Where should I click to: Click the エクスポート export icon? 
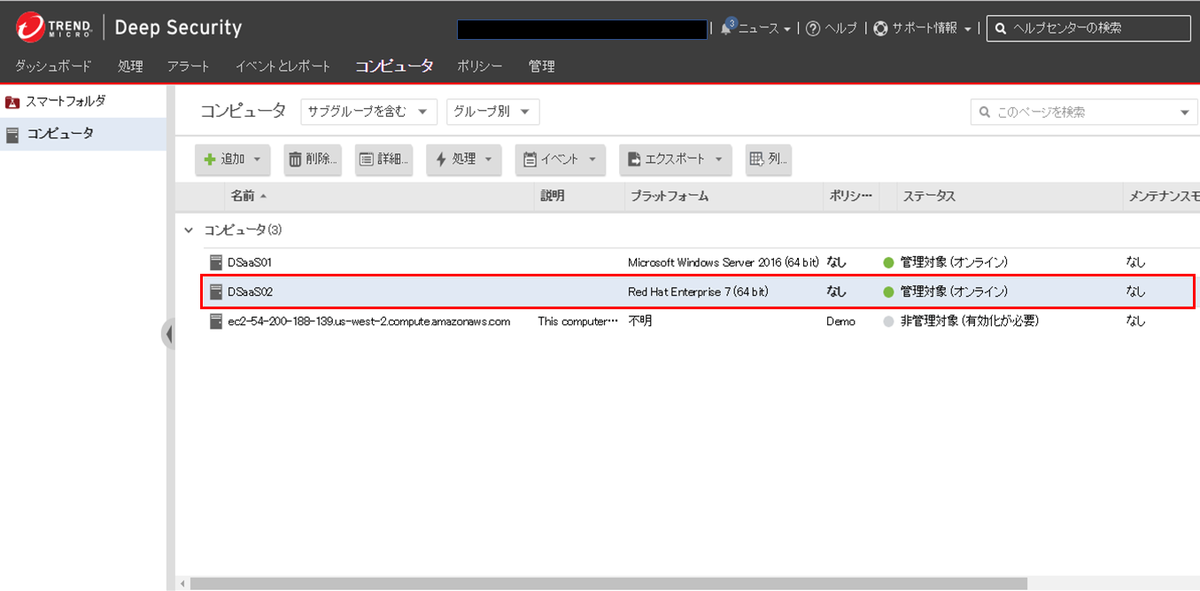point(634,159)
